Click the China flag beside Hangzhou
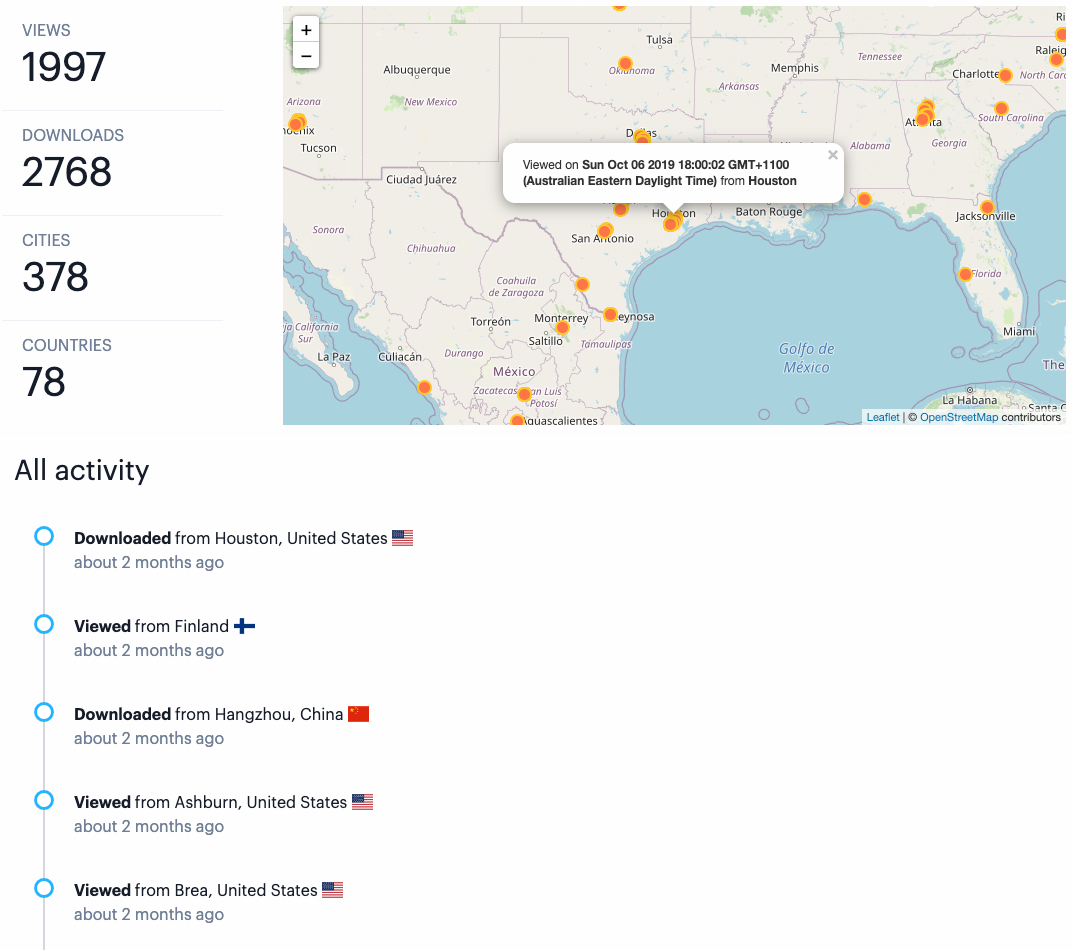Screen dimensions: 1072x950 (358, 714)
